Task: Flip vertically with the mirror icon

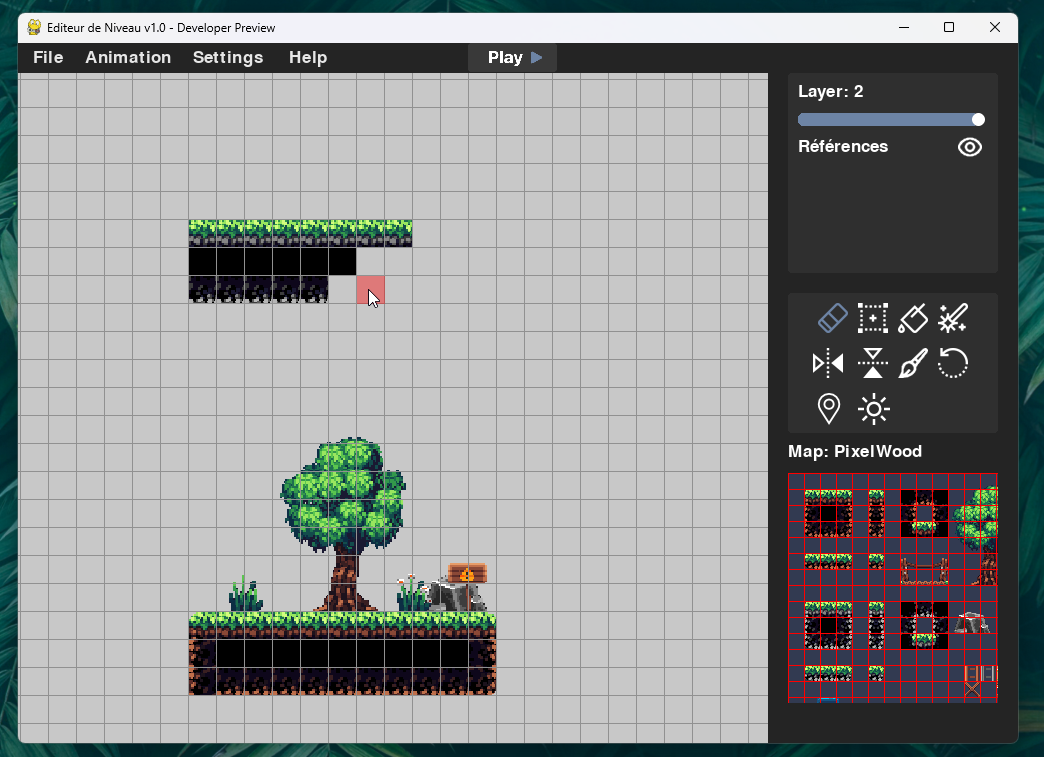Action: 873,364
